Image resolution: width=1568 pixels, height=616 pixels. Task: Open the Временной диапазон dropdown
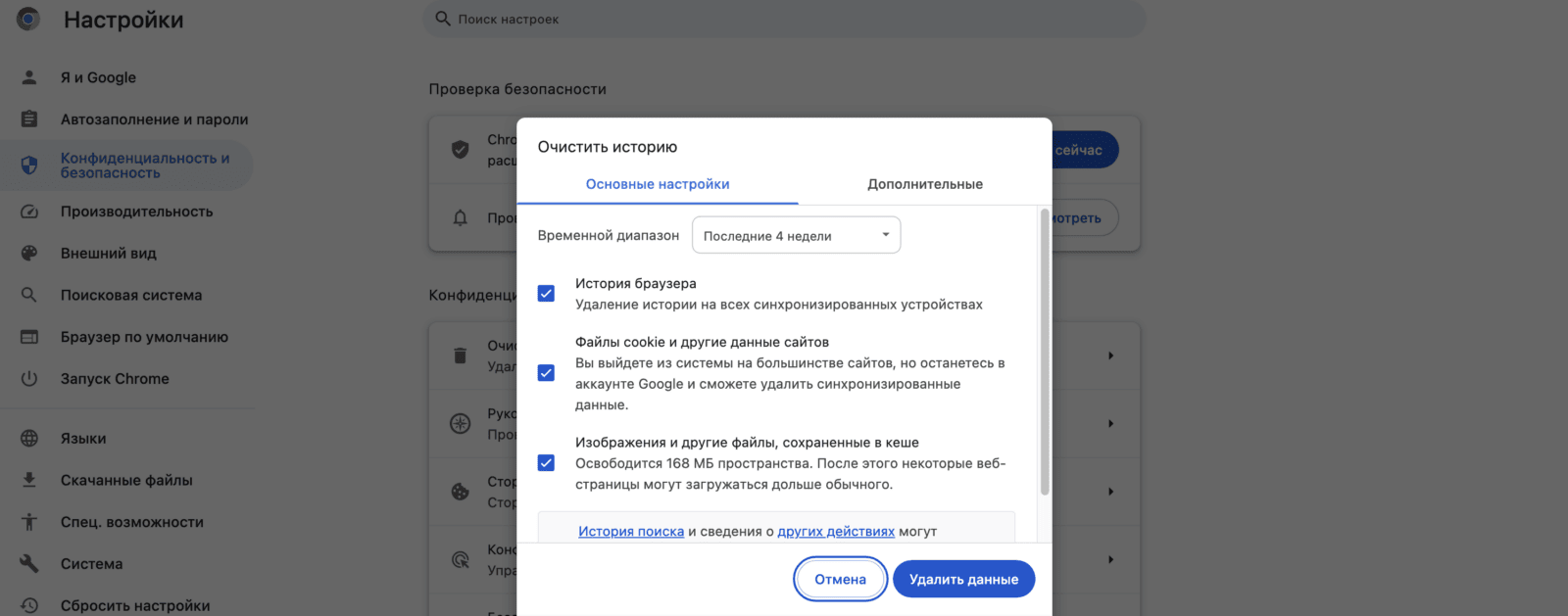(x=796, y=236)
